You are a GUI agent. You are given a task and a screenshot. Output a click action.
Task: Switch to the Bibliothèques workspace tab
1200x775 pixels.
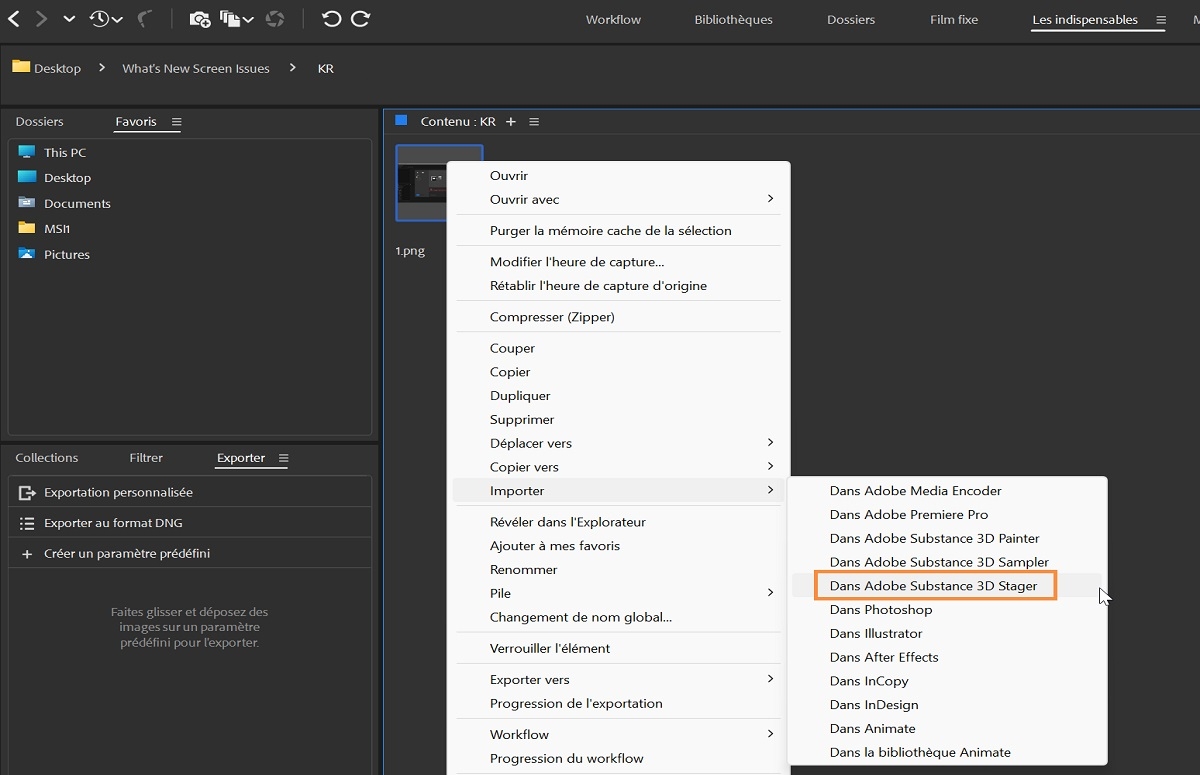click(733, 20)
